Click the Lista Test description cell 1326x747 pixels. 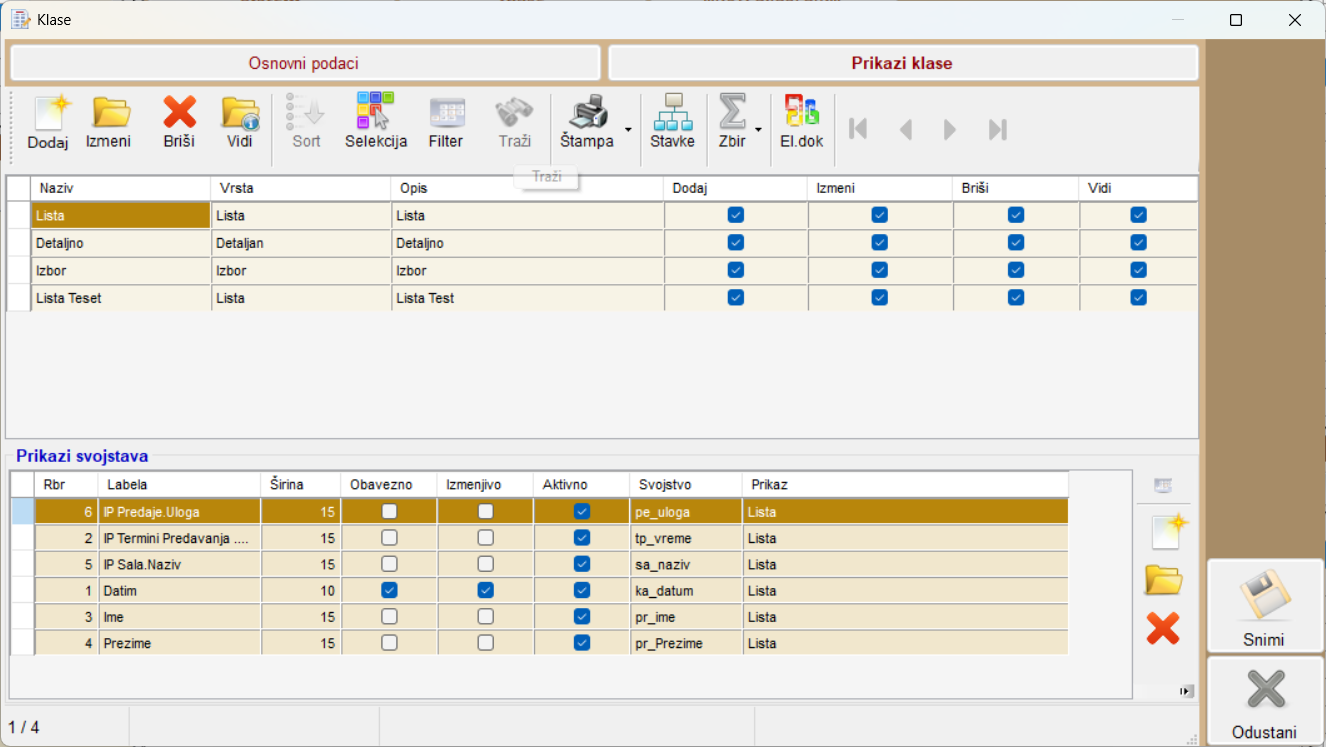[527, 298]
